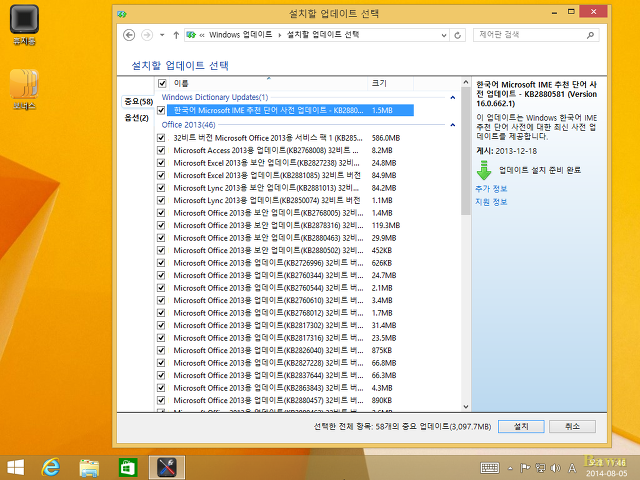Uncheck Excel 2013 security update KB2827238
This screenshot has height=480, width=640.
point(161,163)
